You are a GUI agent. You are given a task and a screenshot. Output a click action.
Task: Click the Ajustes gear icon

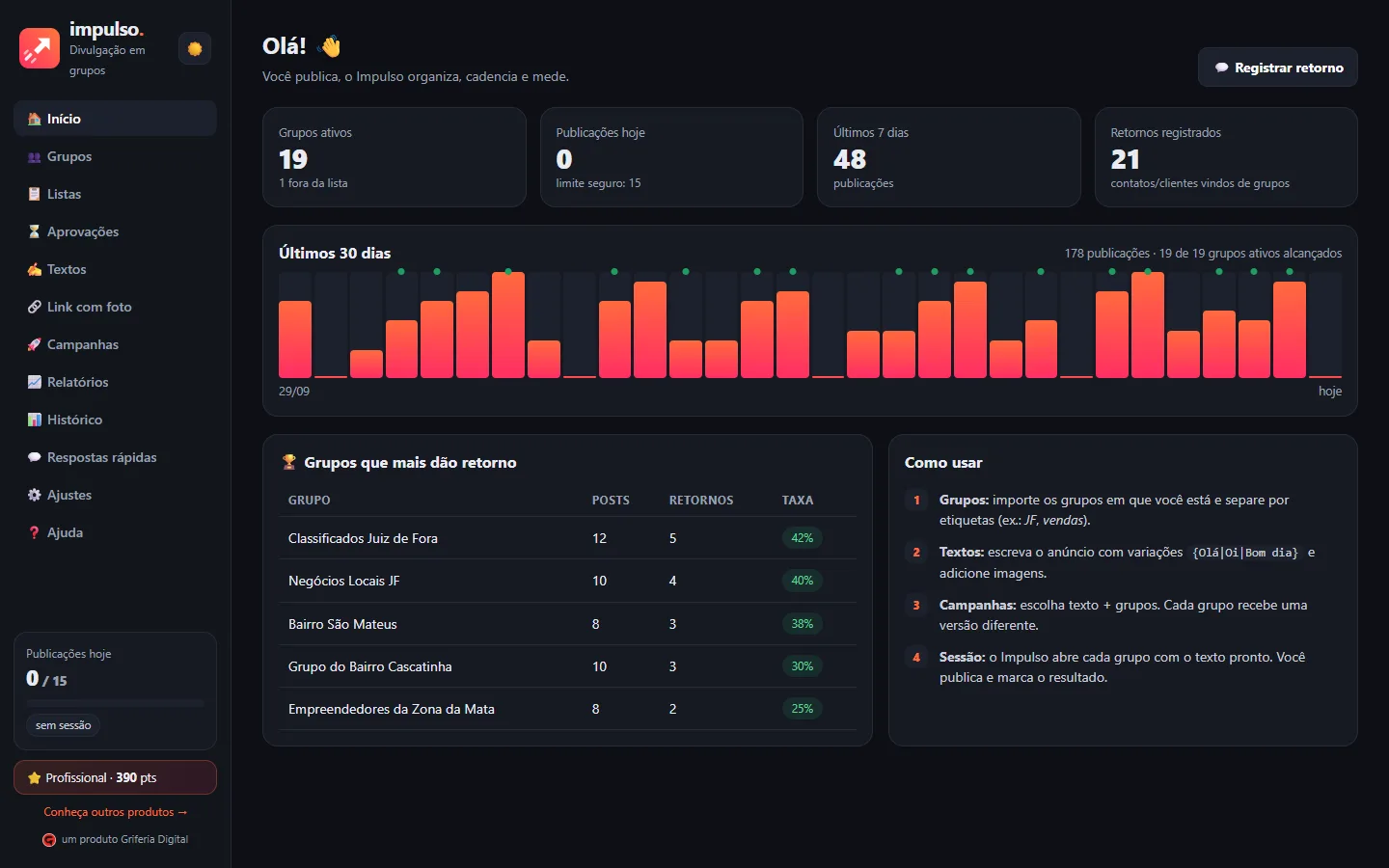(x=35, y=495)
